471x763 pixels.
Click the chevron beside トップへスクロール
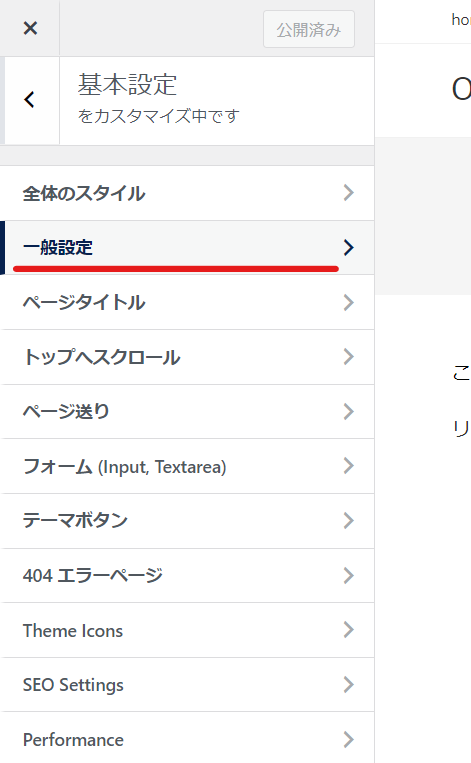(348, 357)
